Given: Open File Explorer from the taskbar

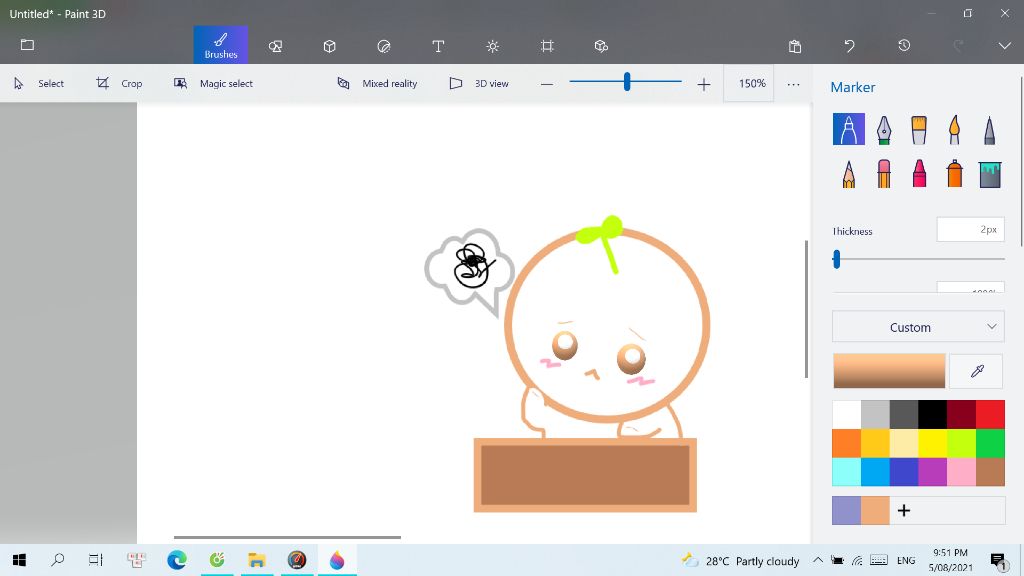Looking at the screenshot, I should coord(257,560).
